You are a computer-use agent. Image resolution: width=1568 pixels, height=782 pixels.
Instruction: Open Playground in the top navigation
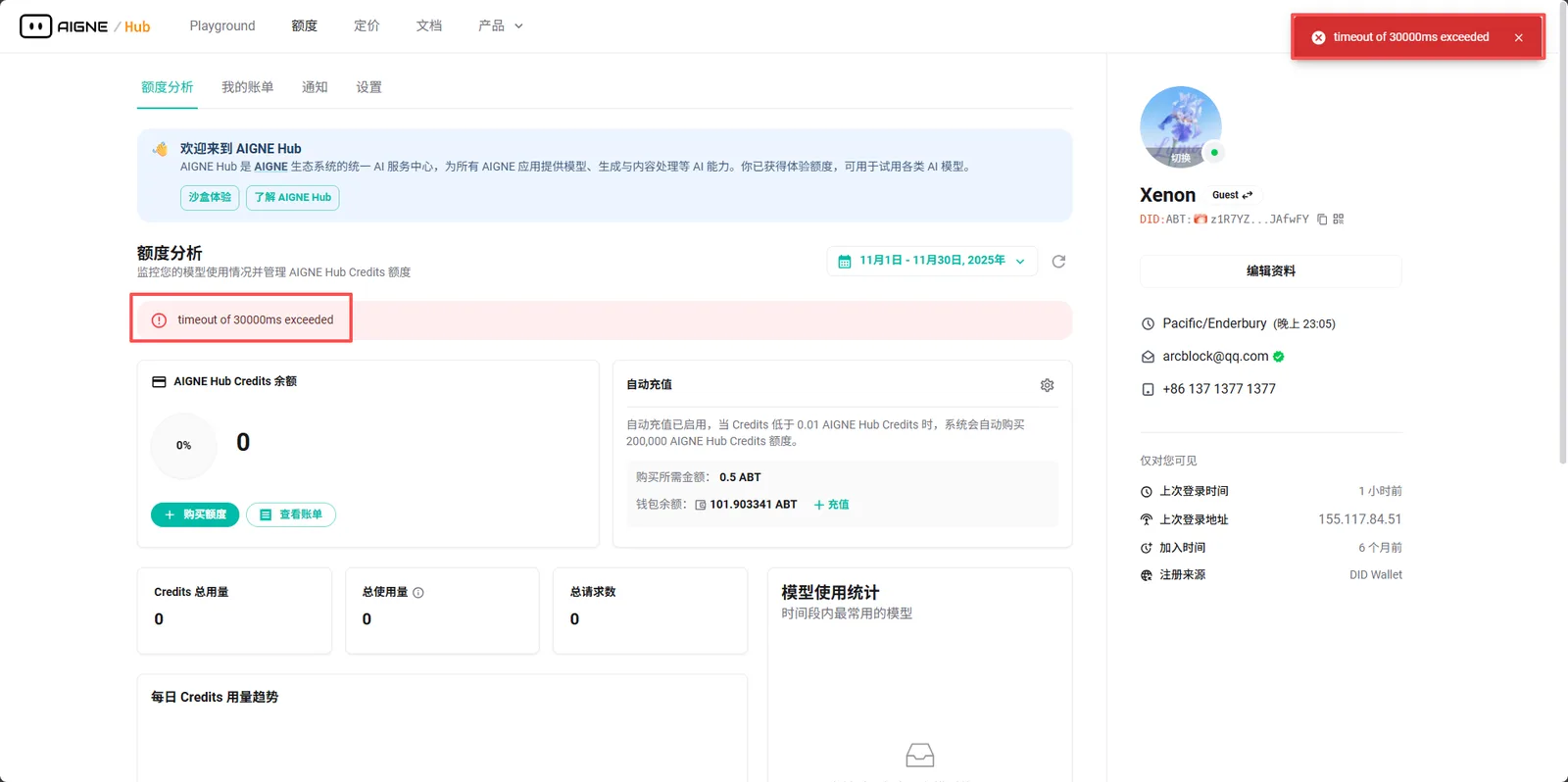(x=222, y=26)
